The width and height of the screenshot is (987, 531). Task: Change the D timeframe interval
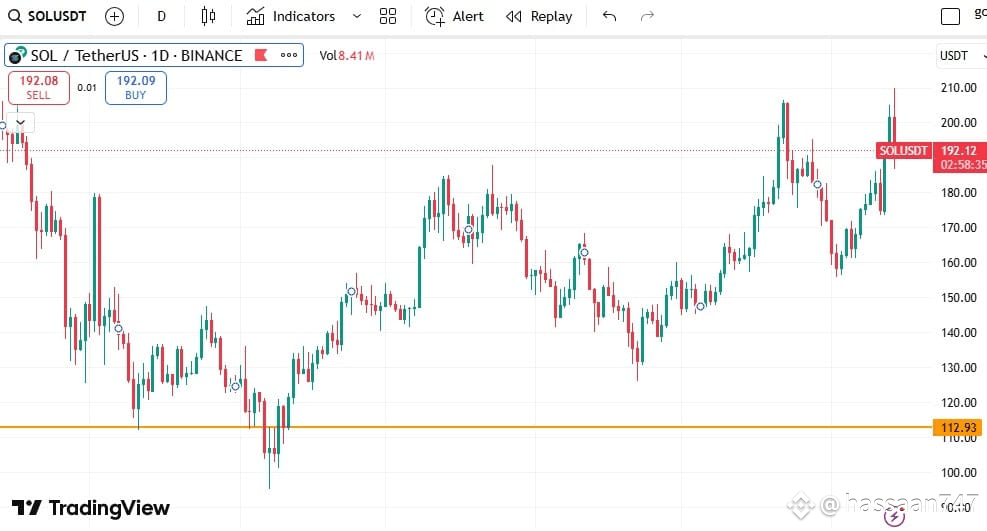click(x=162, y=16)
